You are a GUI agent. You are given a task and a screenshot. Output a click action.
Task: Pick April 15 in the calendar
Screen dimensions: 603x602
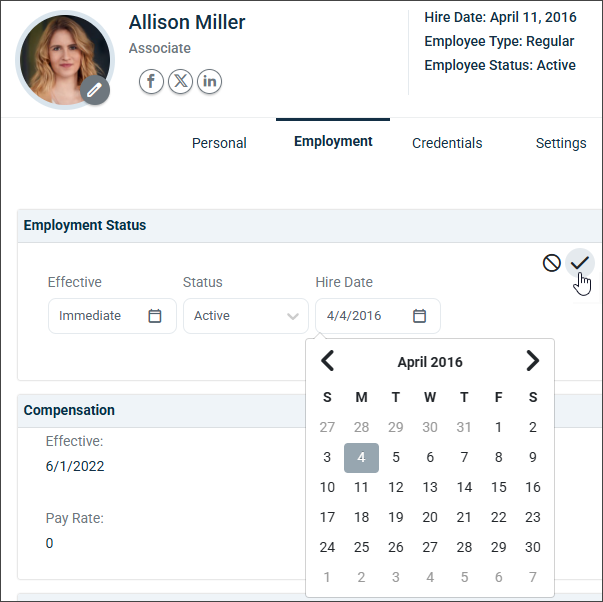point(498,487)
